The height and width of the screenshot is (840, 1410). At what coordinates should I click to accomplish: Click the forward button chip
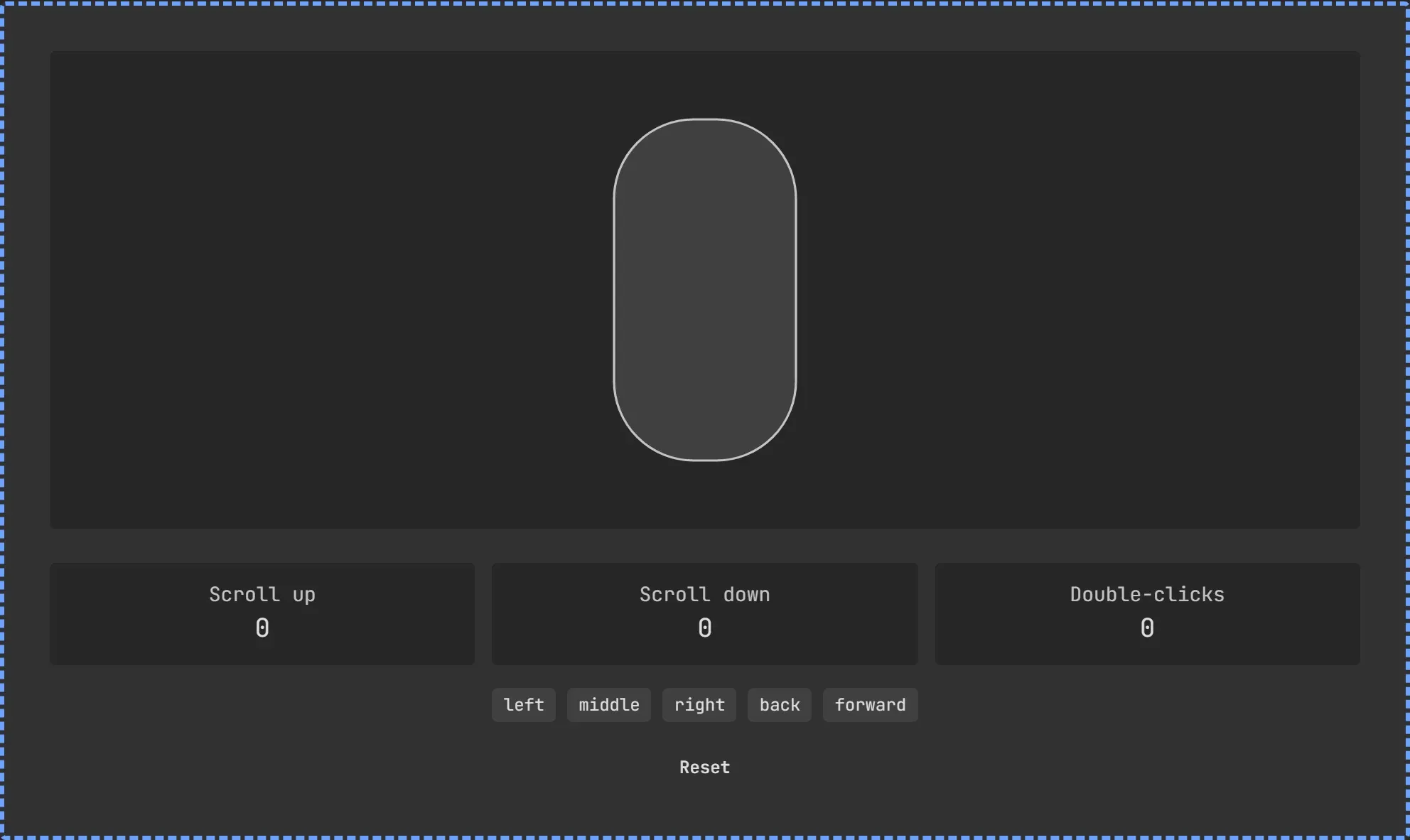[871, 705]
